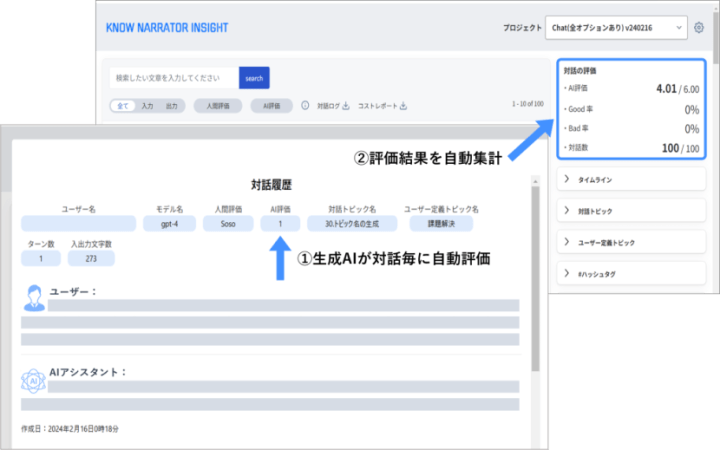Screen dimensions: 720x450
Task: Select the 出力 filter option
Action: click(x=171, y=105)
